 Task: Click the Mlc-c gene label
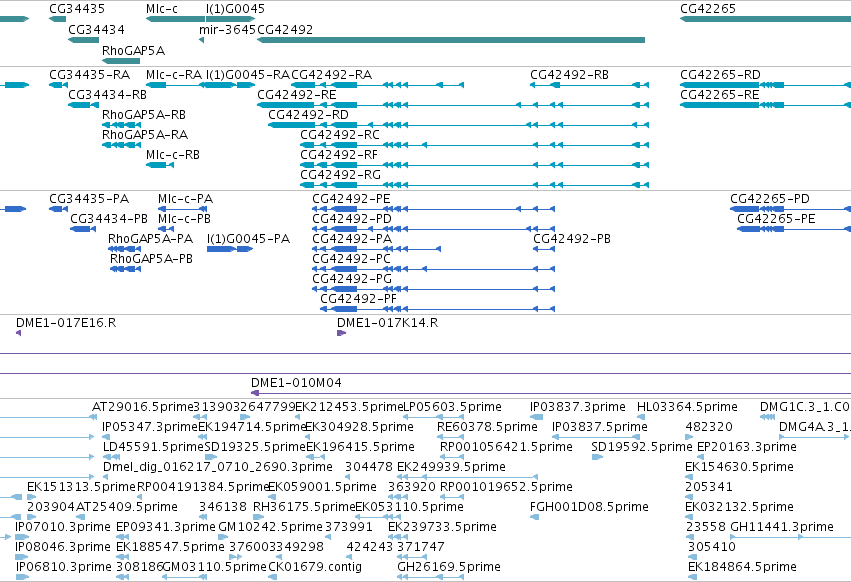pyautogui.click(x=162, y=9)
